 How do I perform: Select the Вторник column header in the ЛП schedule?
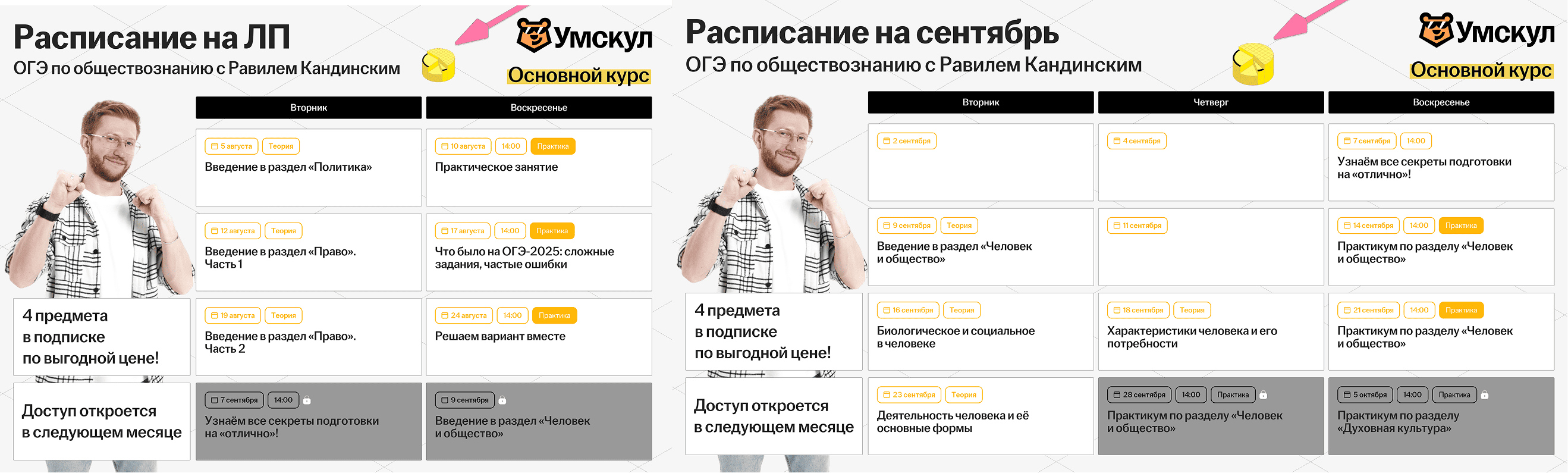pyautogui.click(x=309, y=108)
